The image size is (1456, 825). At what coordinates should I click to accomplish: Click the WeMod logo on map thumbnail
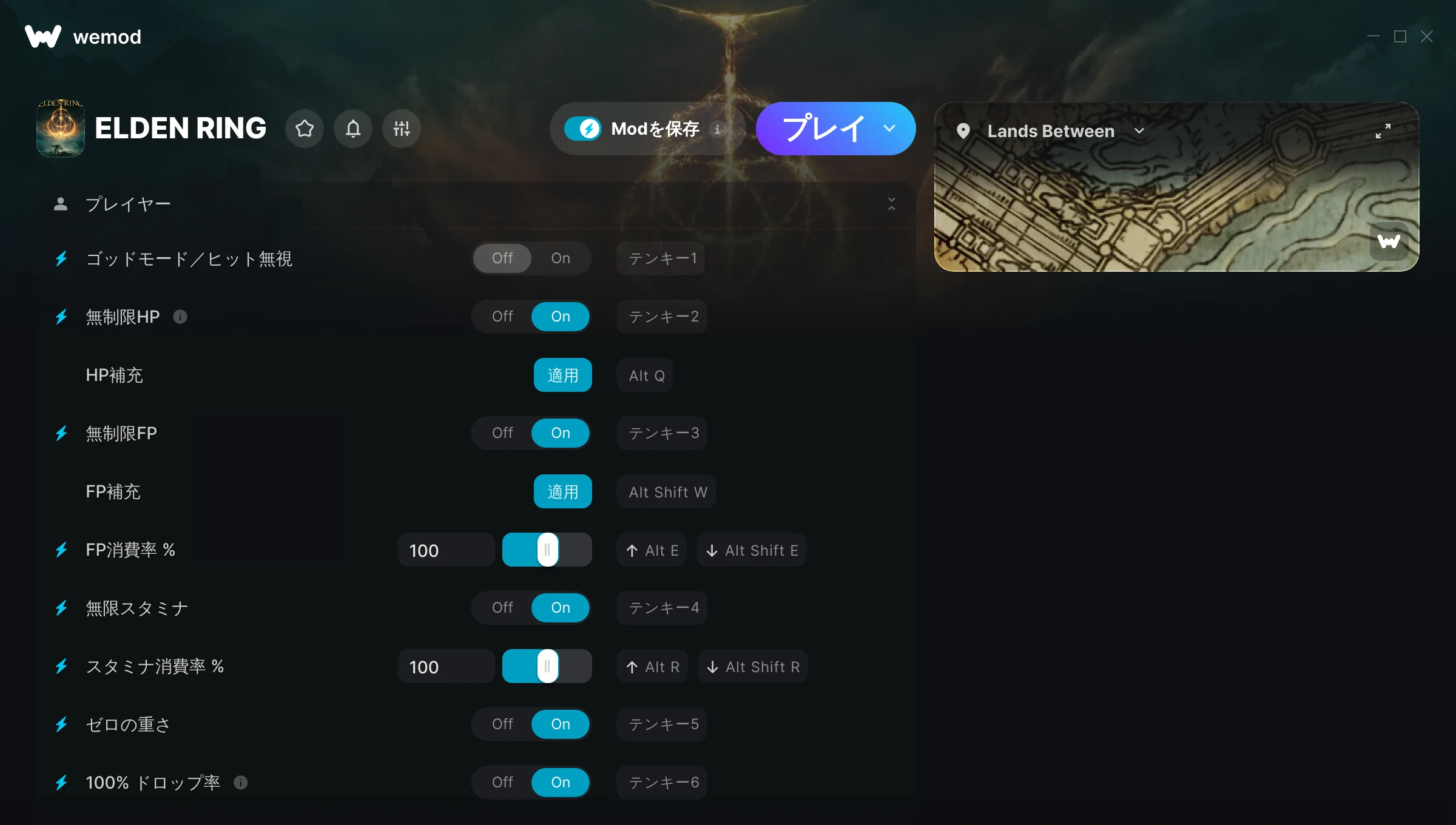coord(1389,241)
